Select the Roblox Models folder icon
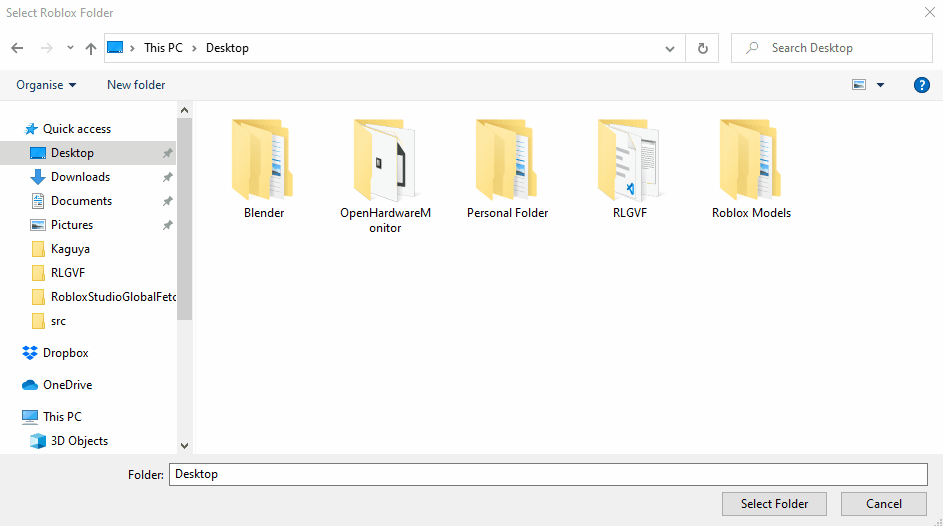Screen dimensions: 943x526 (751, 160)
